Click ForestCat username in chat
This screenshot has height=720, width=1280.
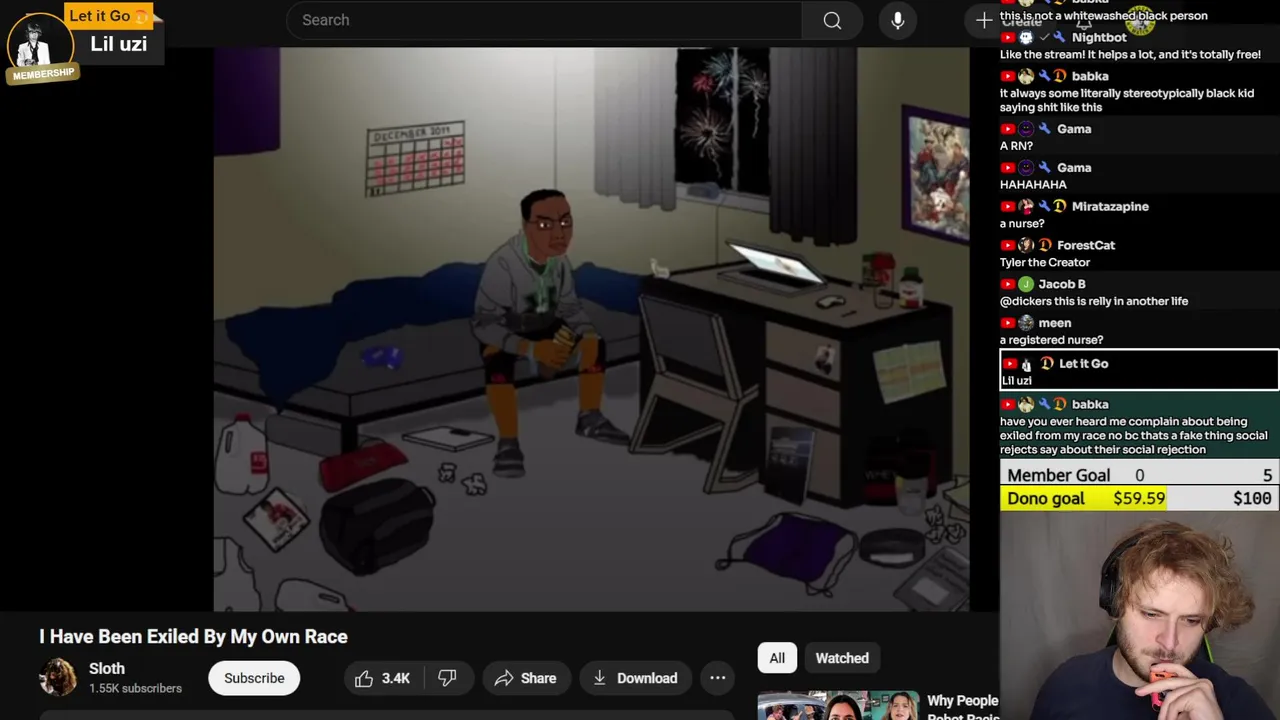(x=1086, y=245)
